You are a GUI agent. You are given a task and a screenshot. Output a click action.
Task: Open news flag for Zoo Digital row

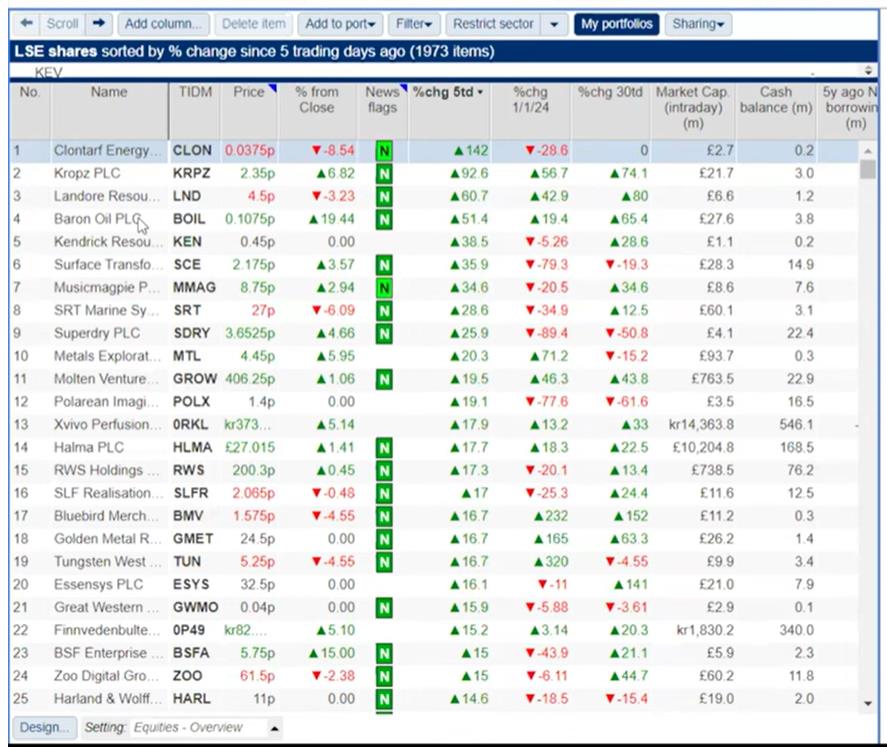pyautogui.click(x=384, y=676)
